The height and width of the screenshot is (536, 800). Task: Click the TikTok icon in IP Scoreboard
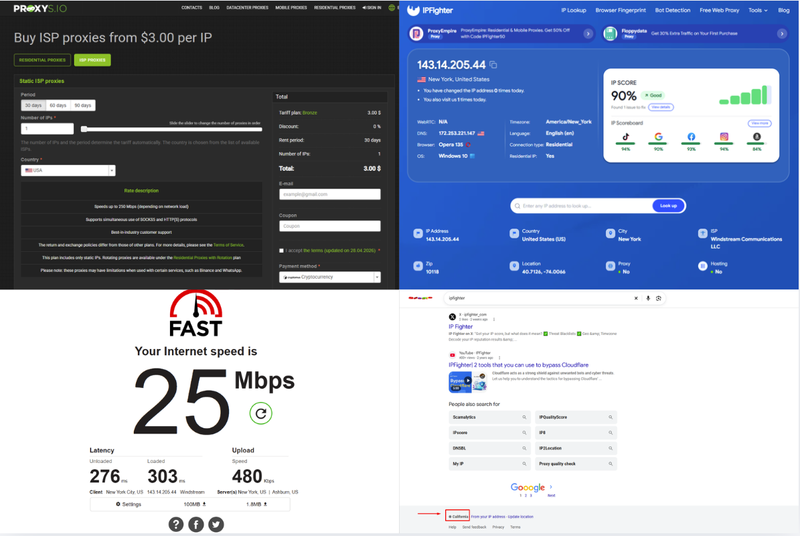pyautogui.click(x=626, y=137)
